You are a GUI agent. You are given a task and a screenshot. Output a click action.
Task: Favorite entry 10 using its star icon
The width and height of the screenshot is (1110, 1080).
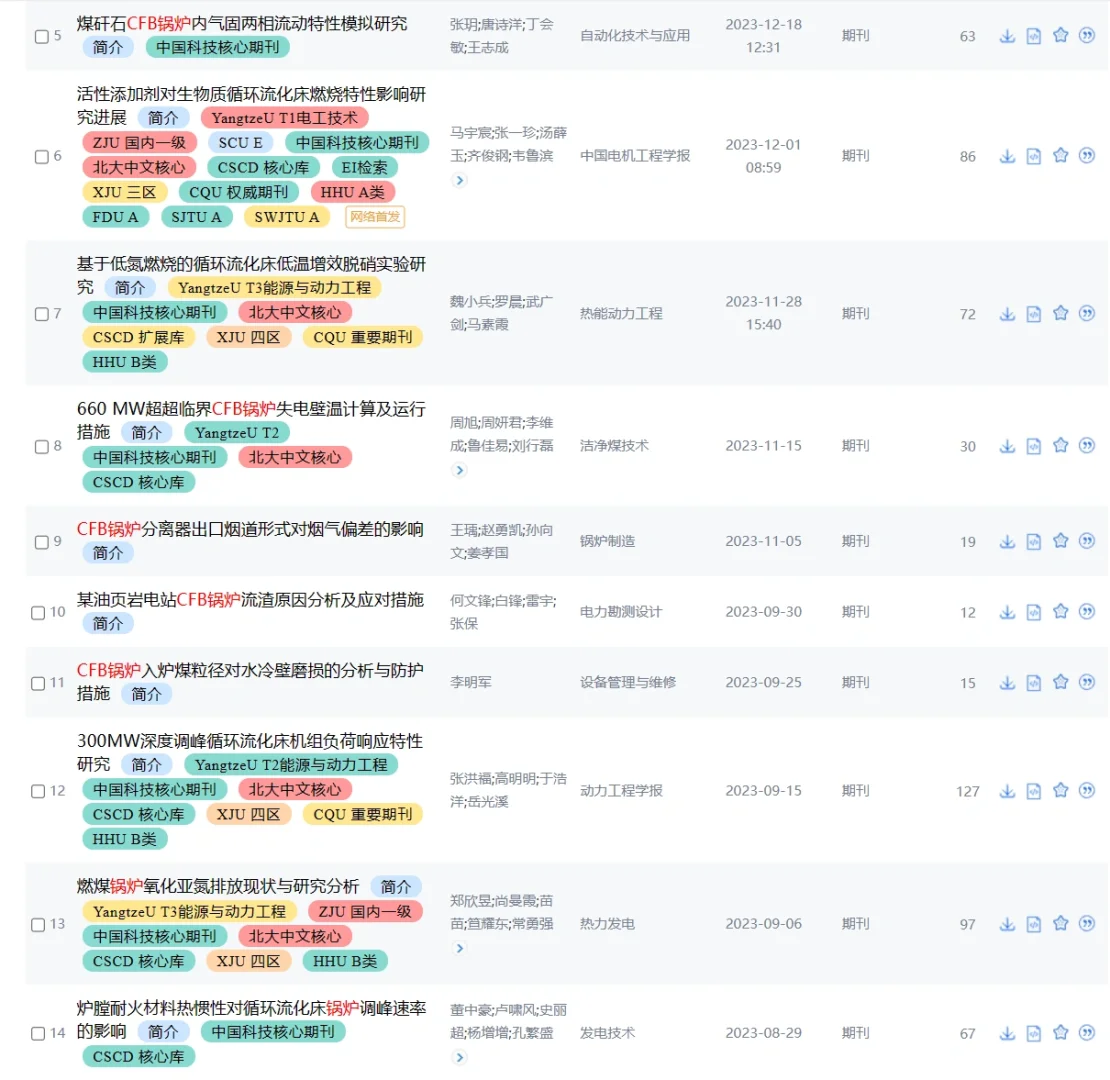(1060, 612)
